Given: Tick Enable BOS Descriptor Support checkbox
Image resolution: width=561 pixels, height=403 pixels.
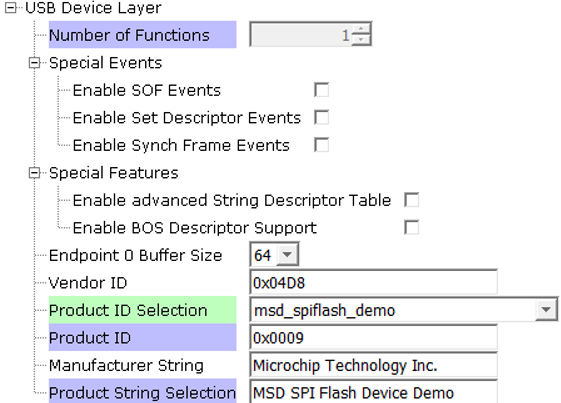Looking at the screenshot, I should 411,228.
